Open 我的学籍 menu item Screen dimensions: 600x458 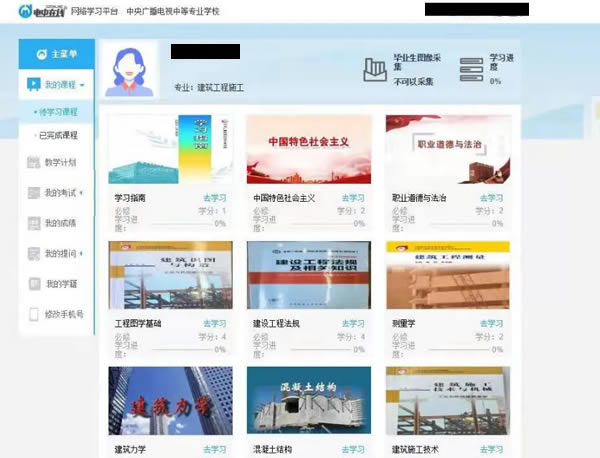tap(61, 284)
